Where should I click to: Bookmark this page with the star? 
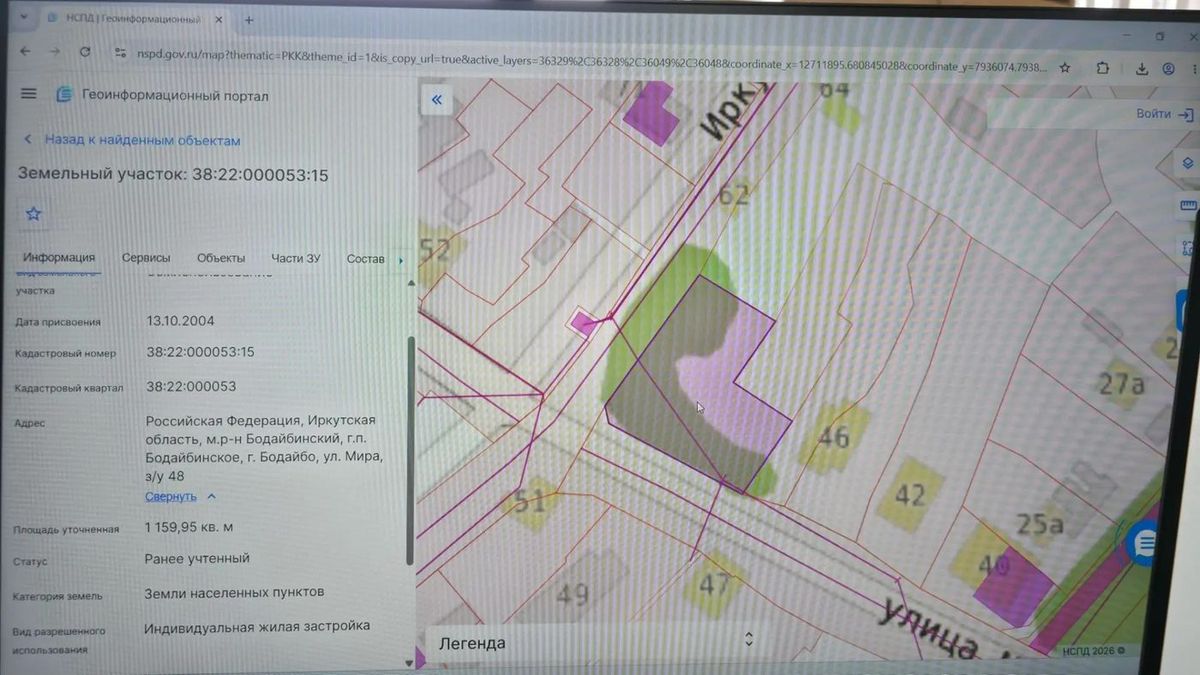point(1065,68)
